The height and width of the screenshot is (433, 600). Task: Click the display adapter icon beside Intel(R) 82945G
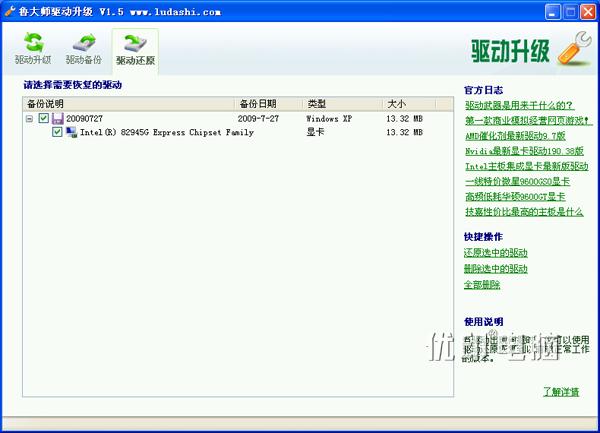click(72, 132)
